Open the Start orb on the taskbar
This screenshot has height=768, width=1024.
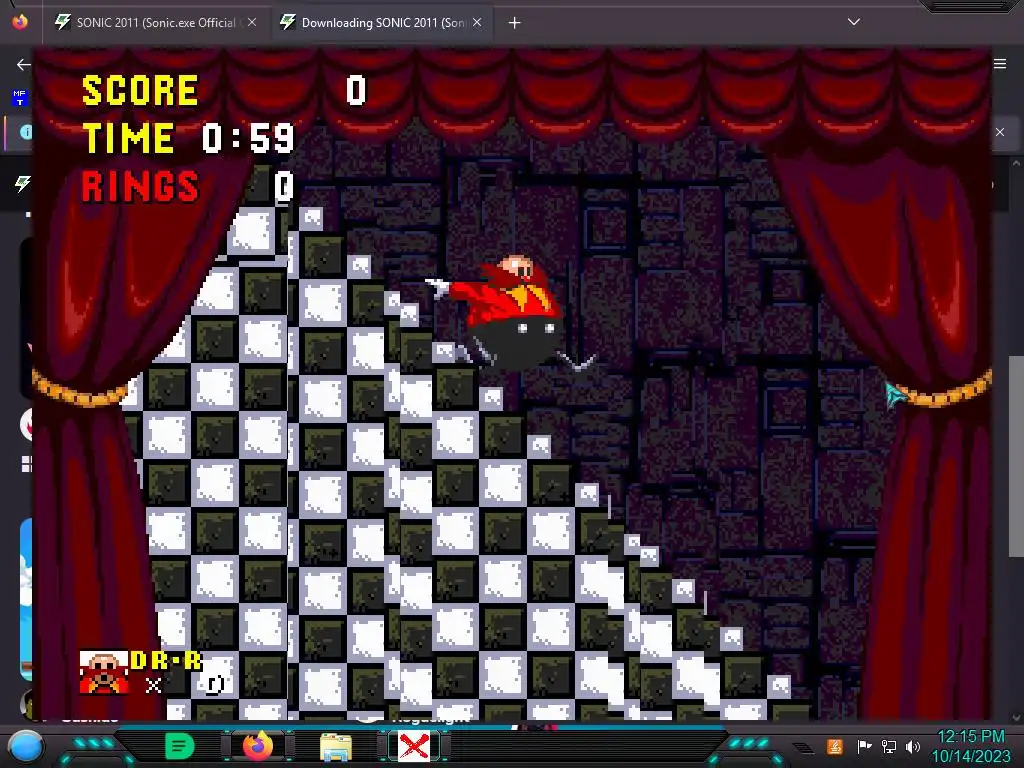25,746
